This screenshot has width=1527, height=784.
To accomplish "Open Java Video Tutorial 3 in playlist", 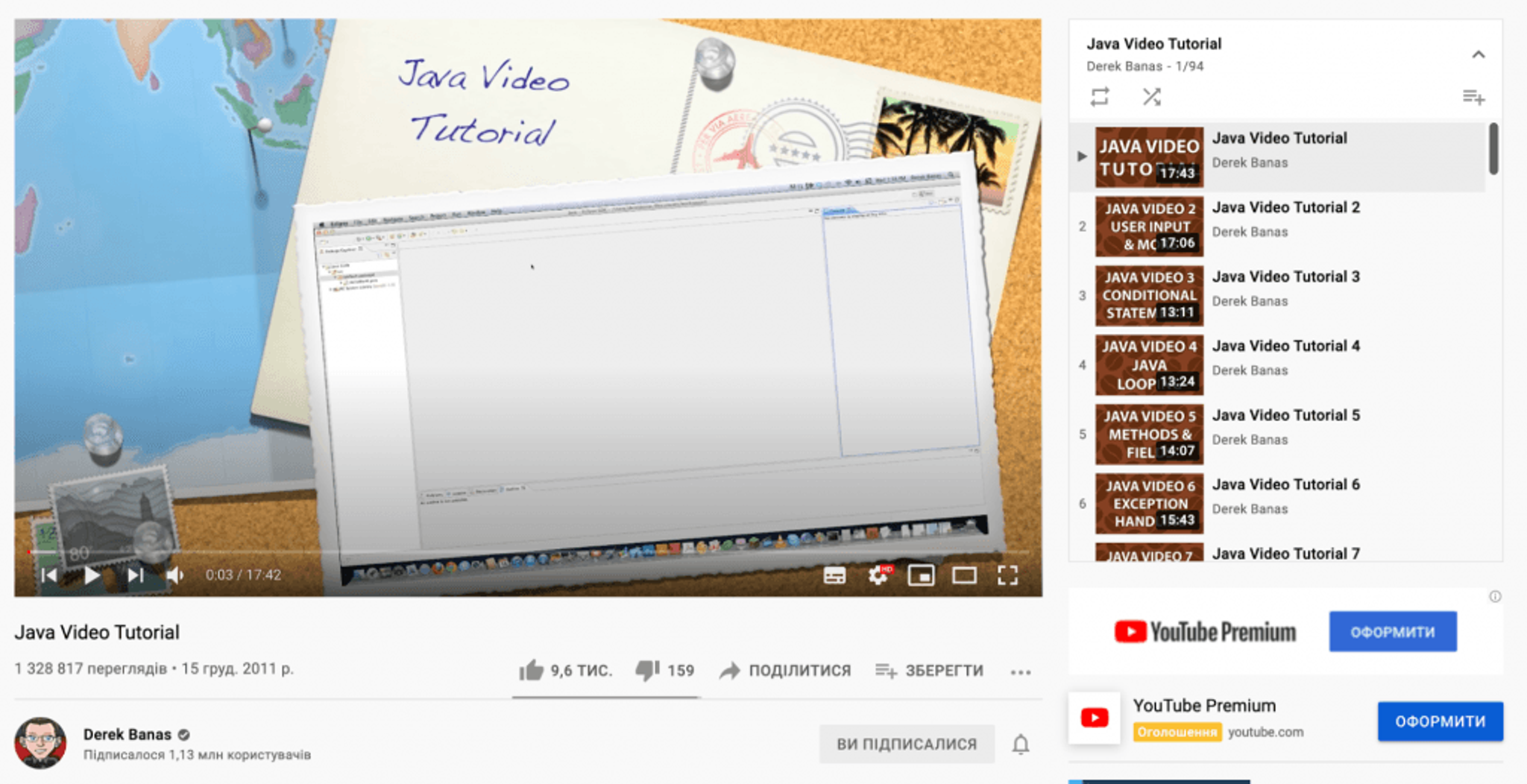I will (x=1285, y=277).
